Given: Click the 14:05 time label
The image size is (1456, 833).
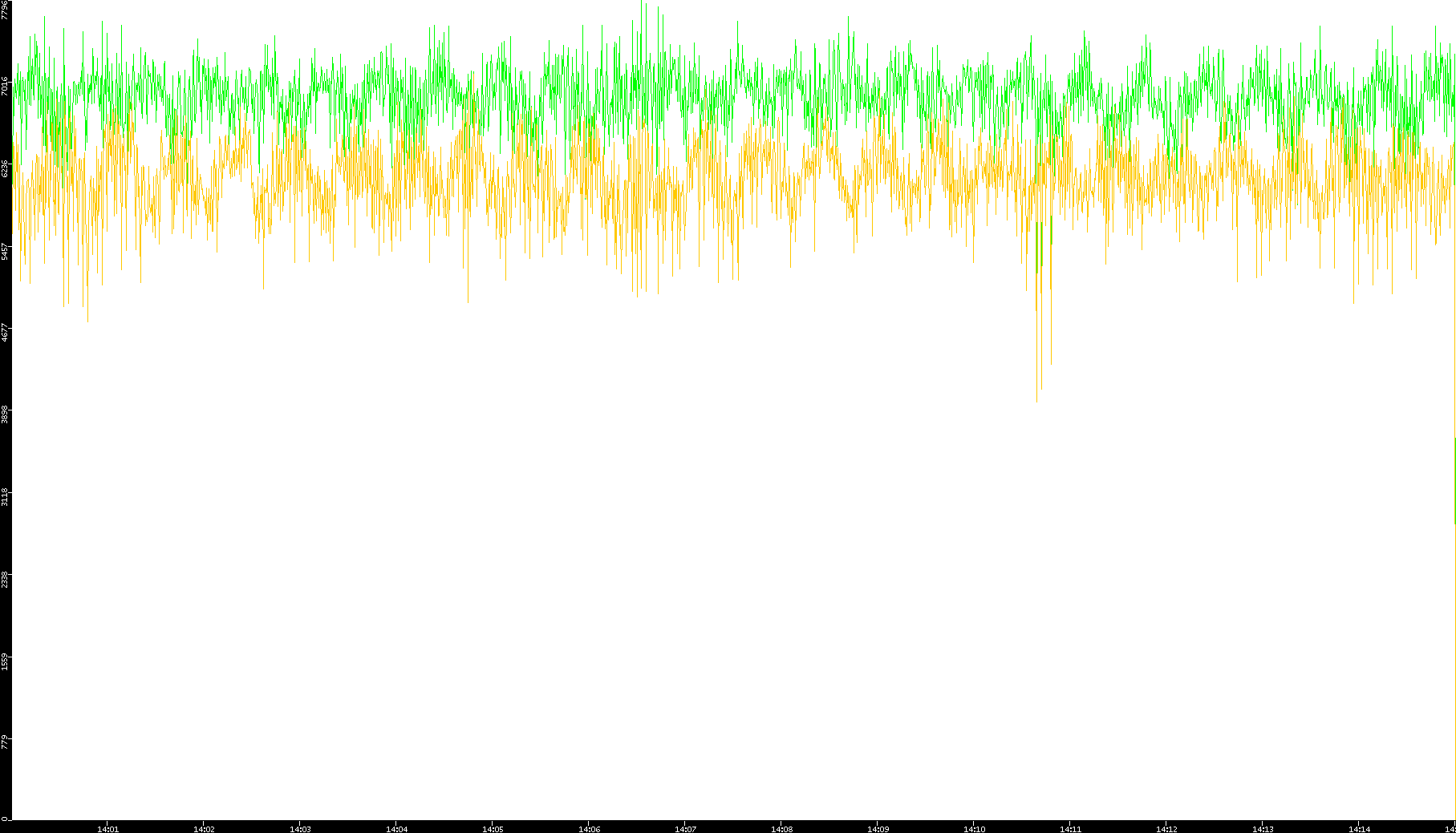Looking at the screenshot, I should click(x=493, y=829).
